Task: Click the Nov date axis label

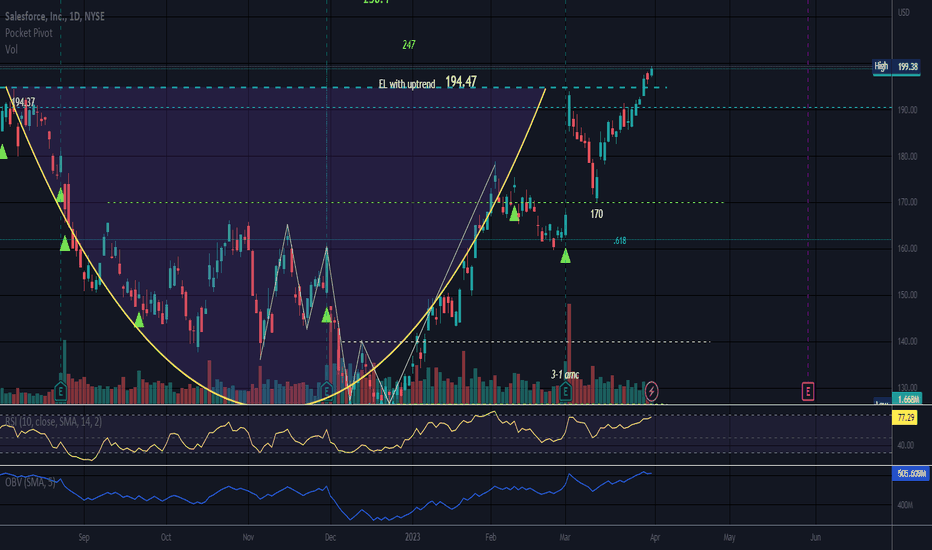Action: tap(248, 537)
